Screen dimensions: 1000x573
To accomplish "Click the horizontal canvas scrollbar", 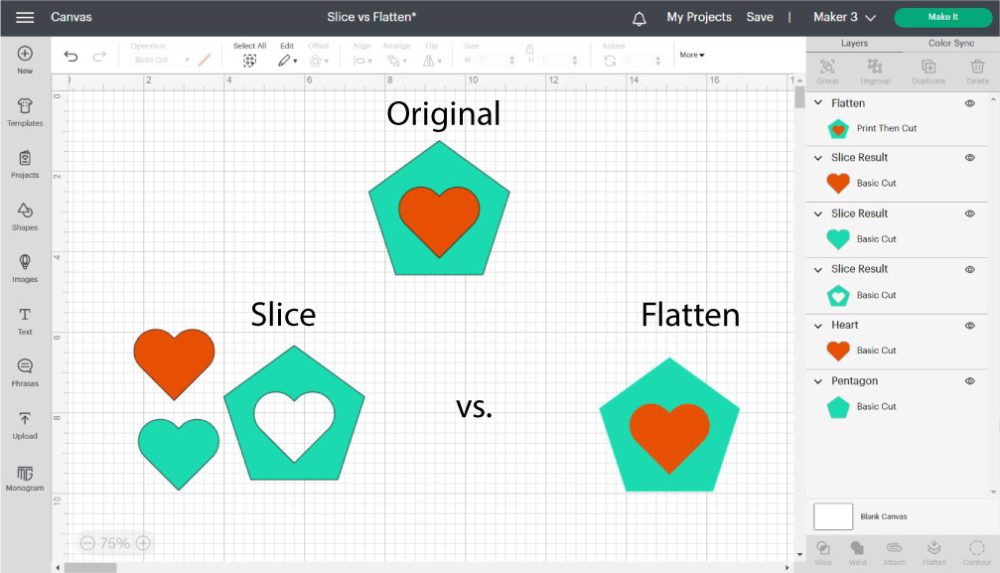I will coord(91,567).
